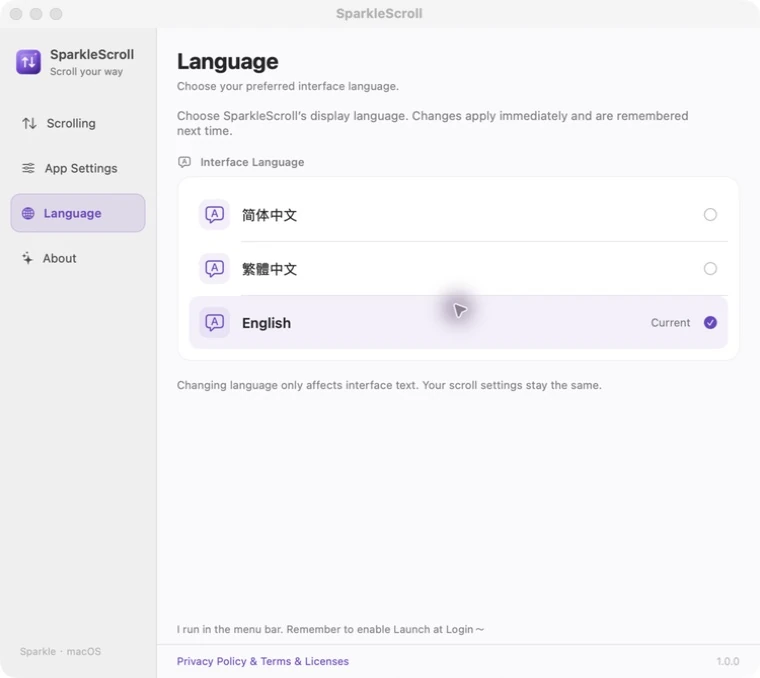Click the "I run in the menu bar" reminder text
Viewport: 760px width, 678px height.
click(x=330, y=629)
